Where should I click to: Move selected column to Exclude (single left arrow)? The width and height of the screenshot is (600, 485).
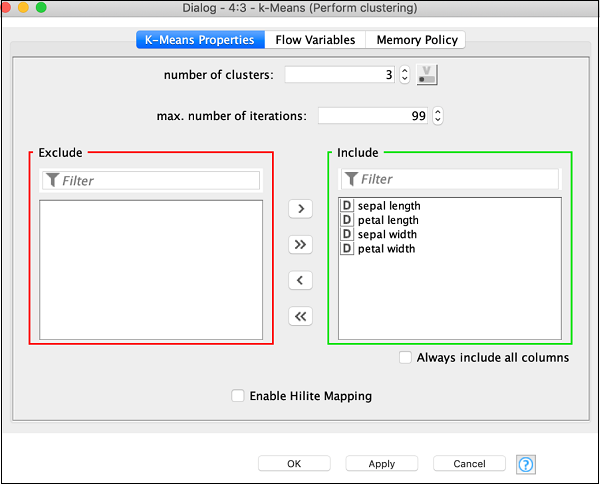(299, 281)
